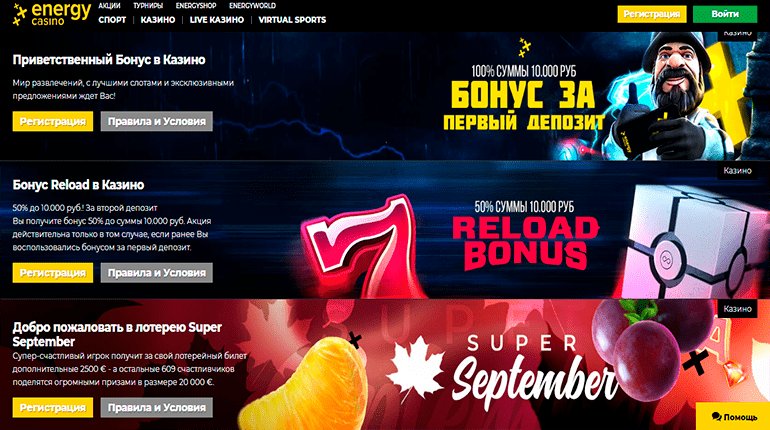The height and width of the screenshot is (430, 770).
Task: Open the EnergyShop link
Action: [196, 6]
